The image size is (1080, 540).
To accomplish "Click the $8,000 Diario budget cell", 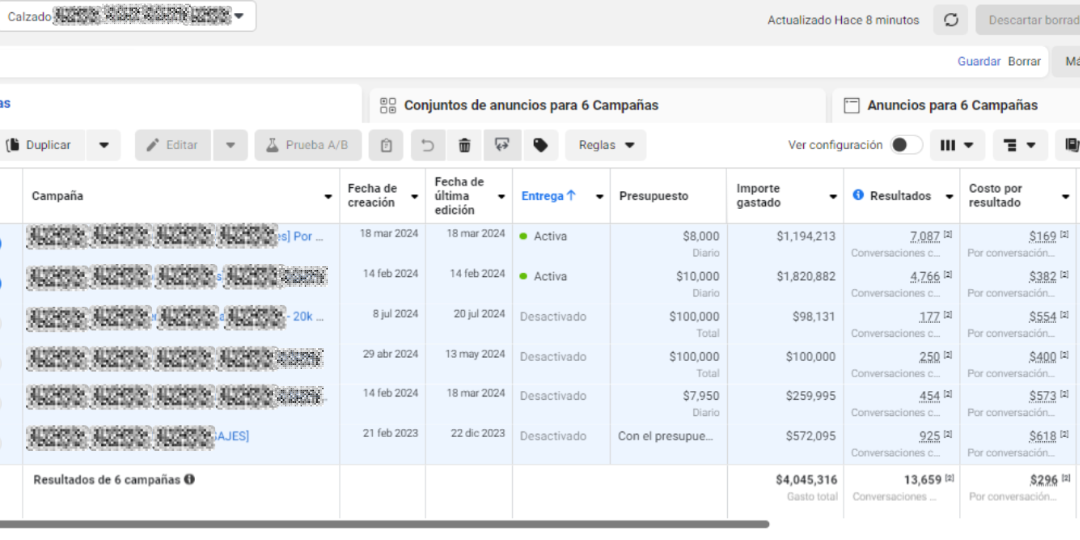I will [668, 244].
